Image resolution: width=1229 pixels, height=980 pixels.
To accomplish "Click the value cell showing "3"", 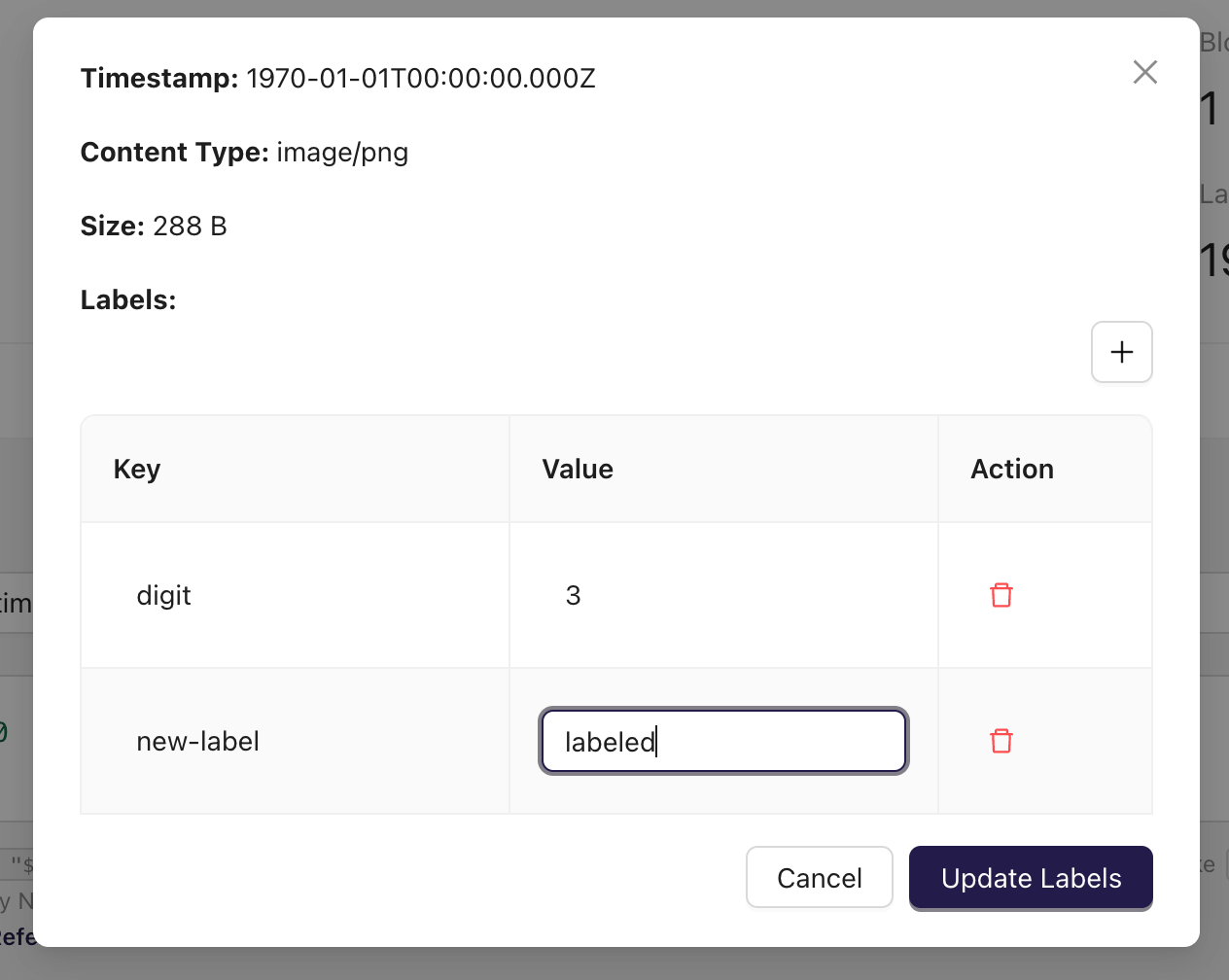I will click(x=573, y=595).
